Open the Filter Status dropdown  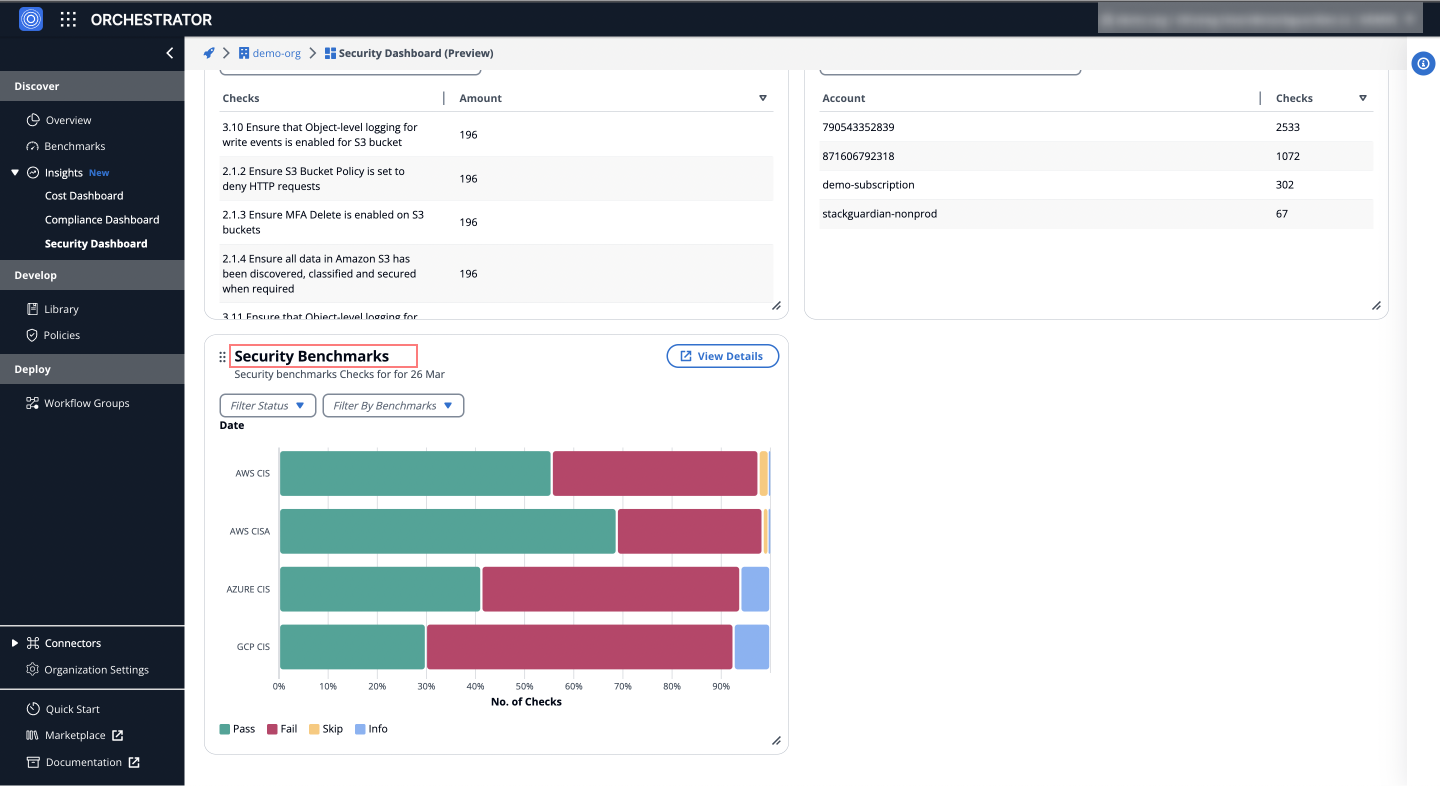point(267,405)
